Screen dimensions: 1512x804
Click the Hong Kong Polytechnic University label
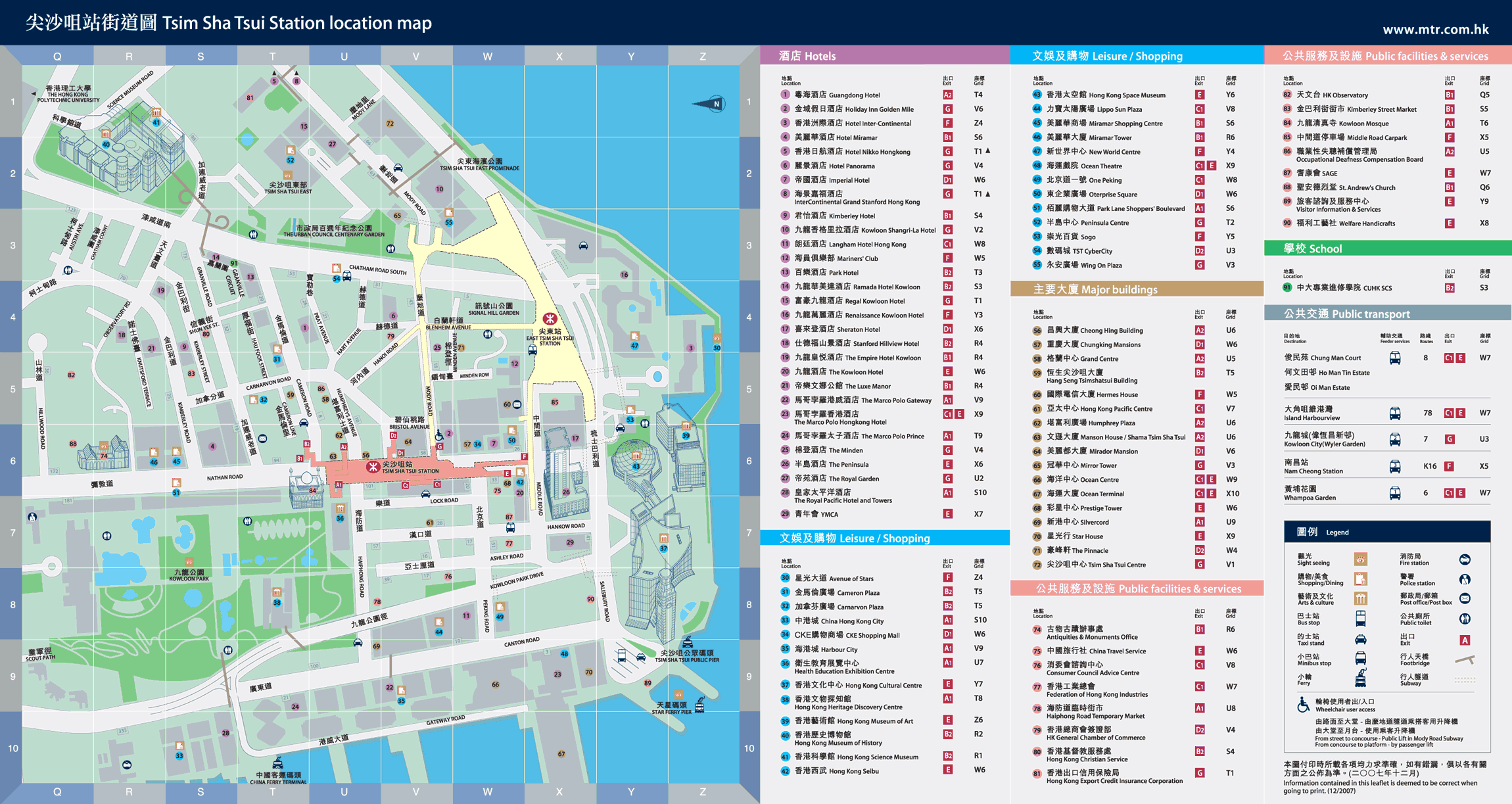tap(68, 93)
